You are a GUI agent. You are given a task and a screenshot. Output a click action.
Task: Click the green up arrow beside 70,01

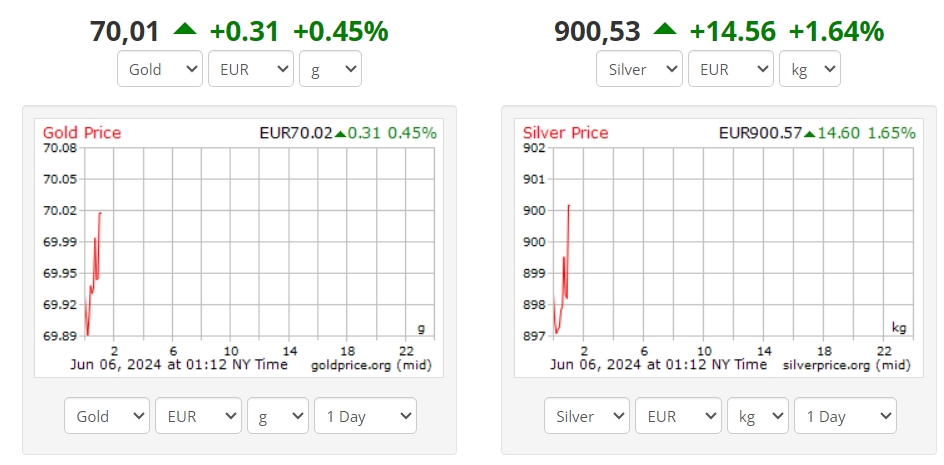point(185,28)
